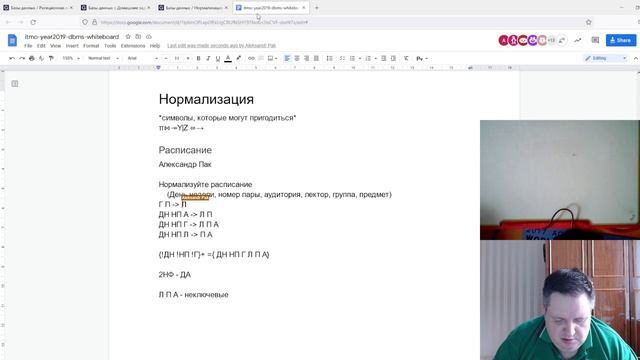
Task: Click the font size field
Action: point(177,58)
